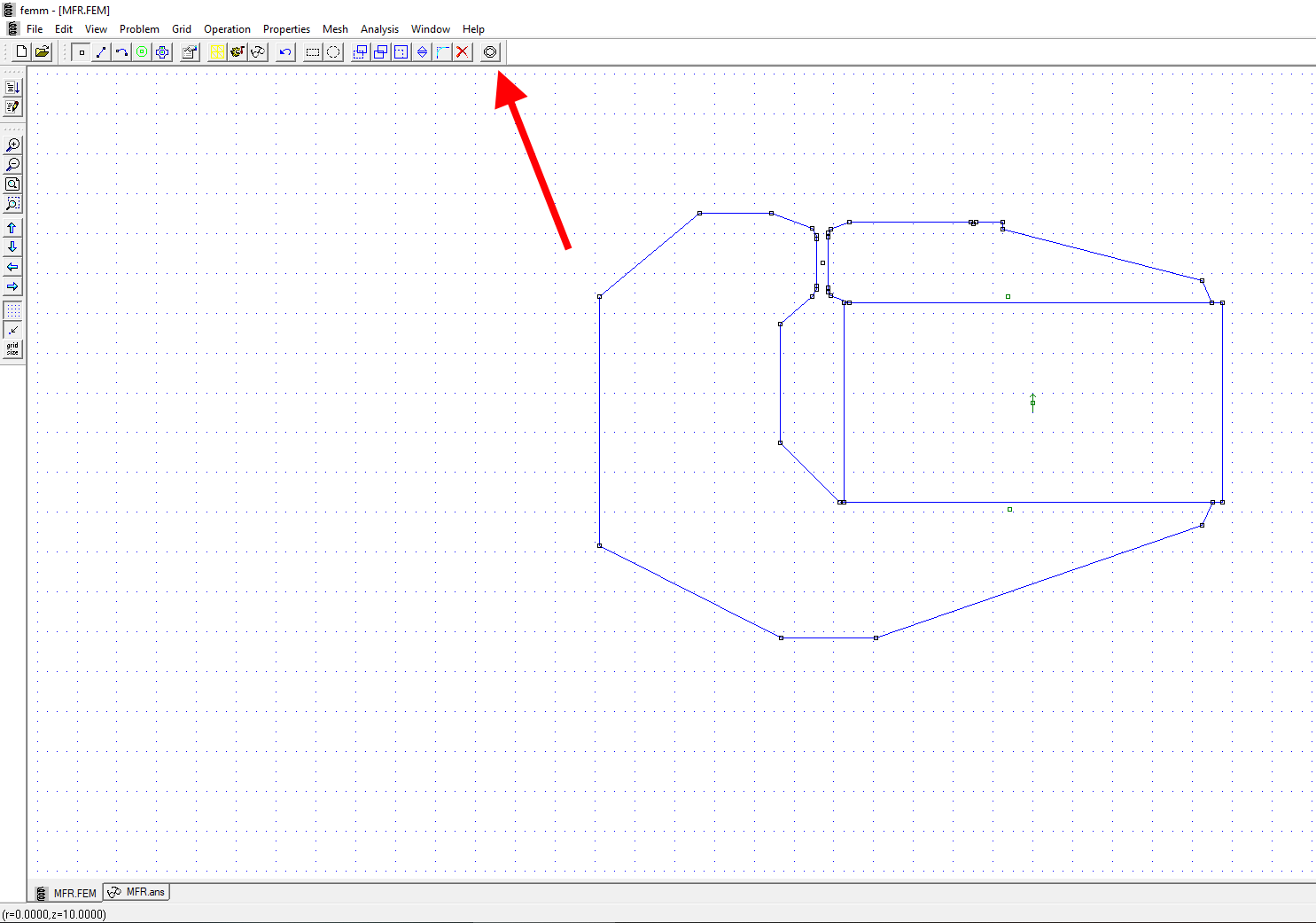Open the View menu
The width and height of the screenshot is (1316, 923).
point(96,29)
